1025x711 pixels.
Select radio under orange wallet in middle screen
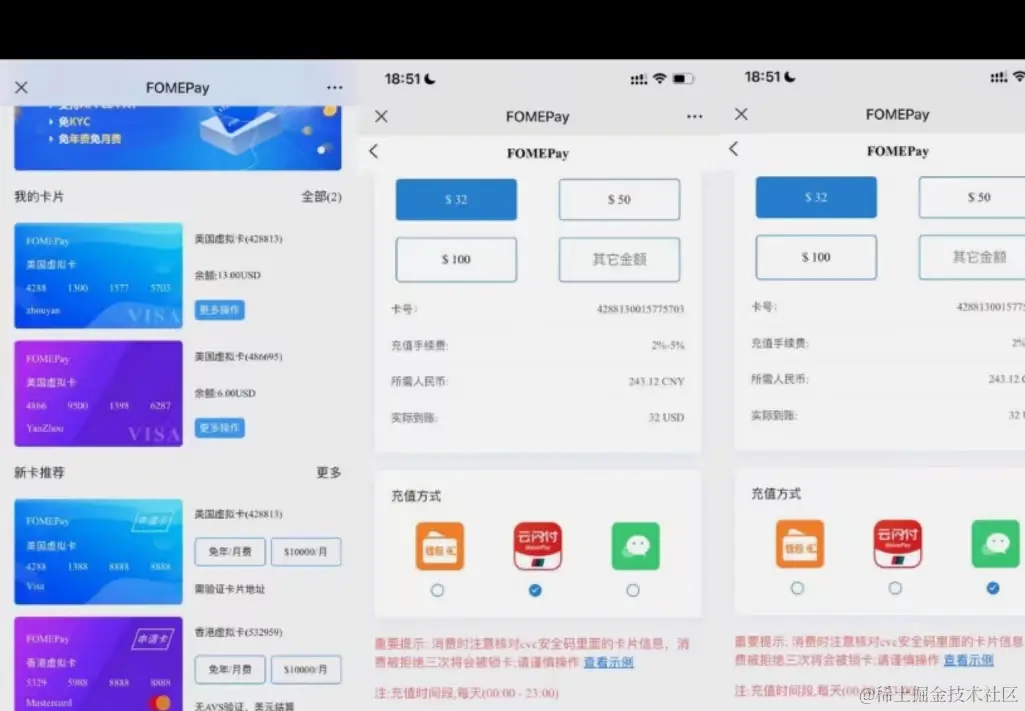pos(437,590)
